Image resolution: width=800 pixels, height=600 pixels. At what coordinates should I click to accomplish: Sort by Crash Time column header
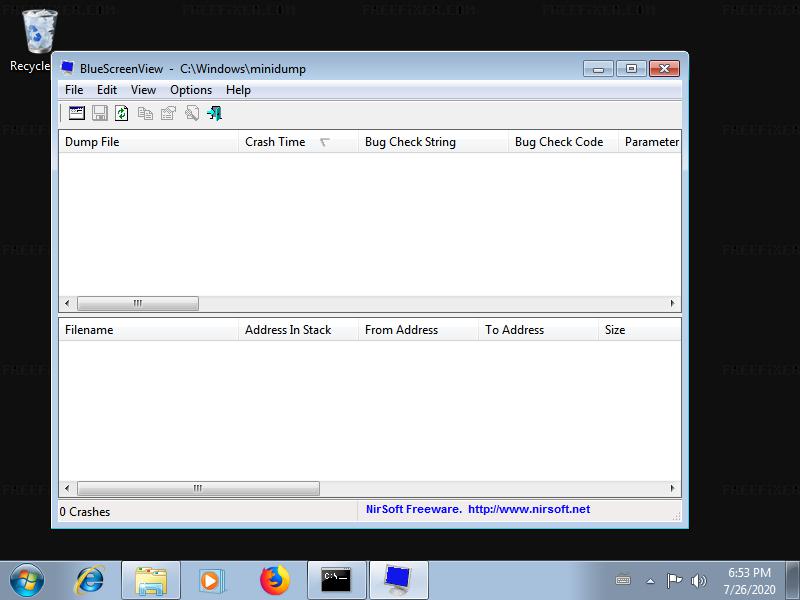(298, 142)
